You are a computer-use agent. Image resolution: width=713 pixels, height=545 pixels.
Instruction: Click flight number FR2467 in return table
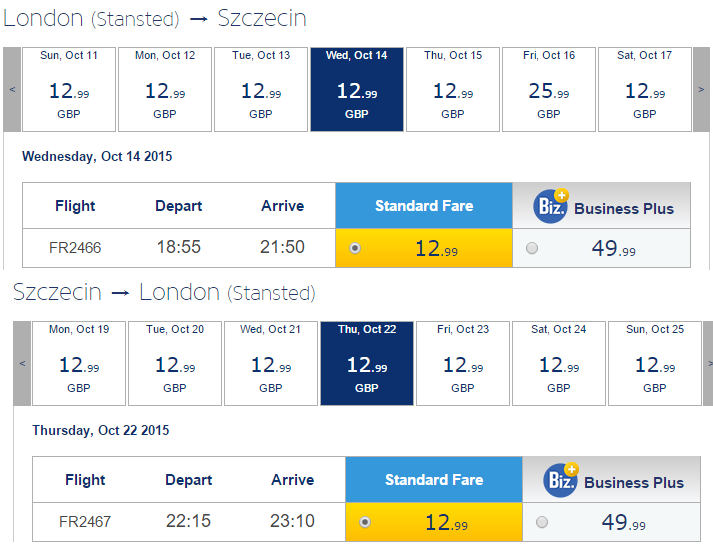point(85,521)
